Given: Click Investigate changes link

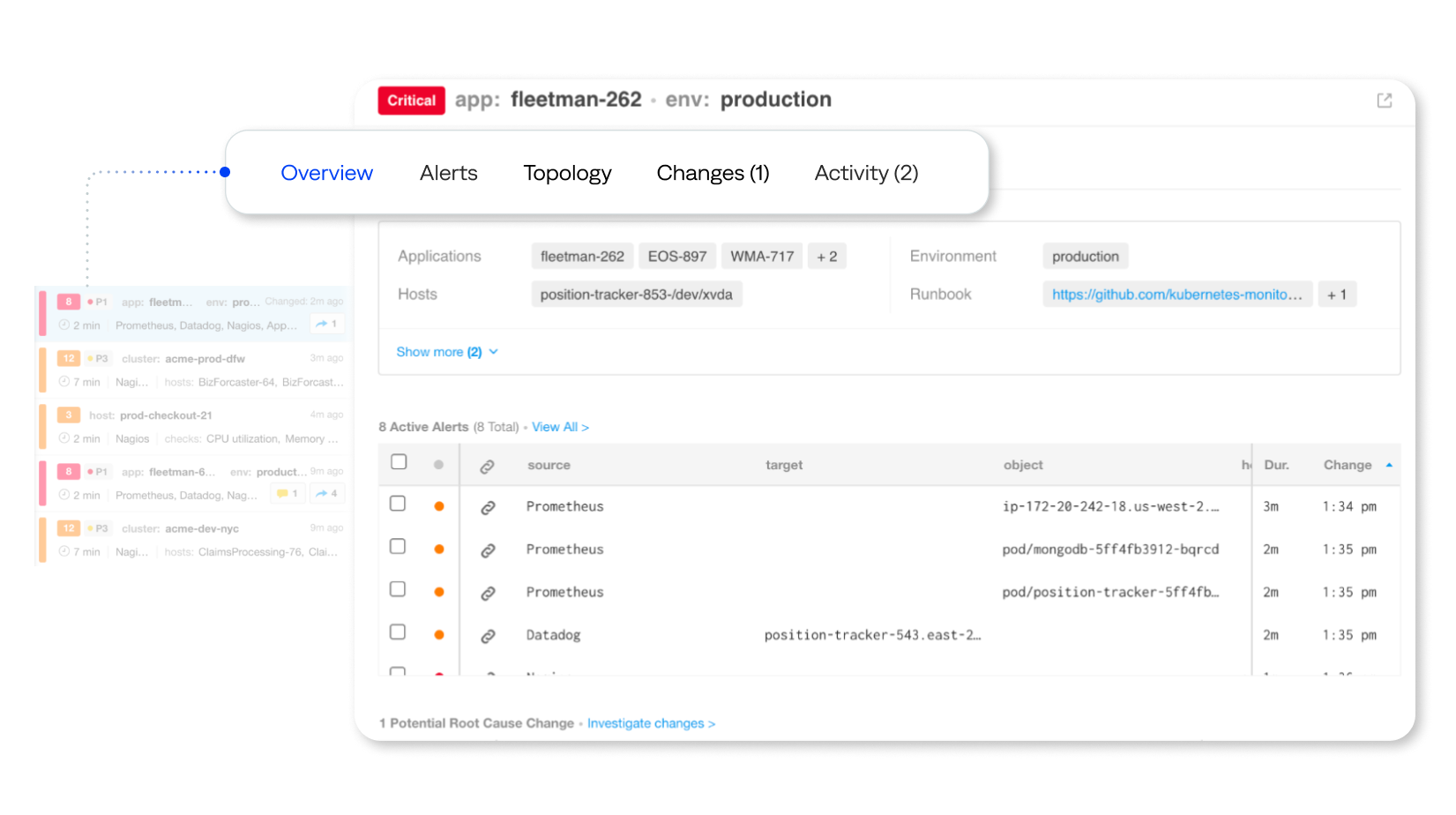Looking at the screenshot, I should coord(651,723).
